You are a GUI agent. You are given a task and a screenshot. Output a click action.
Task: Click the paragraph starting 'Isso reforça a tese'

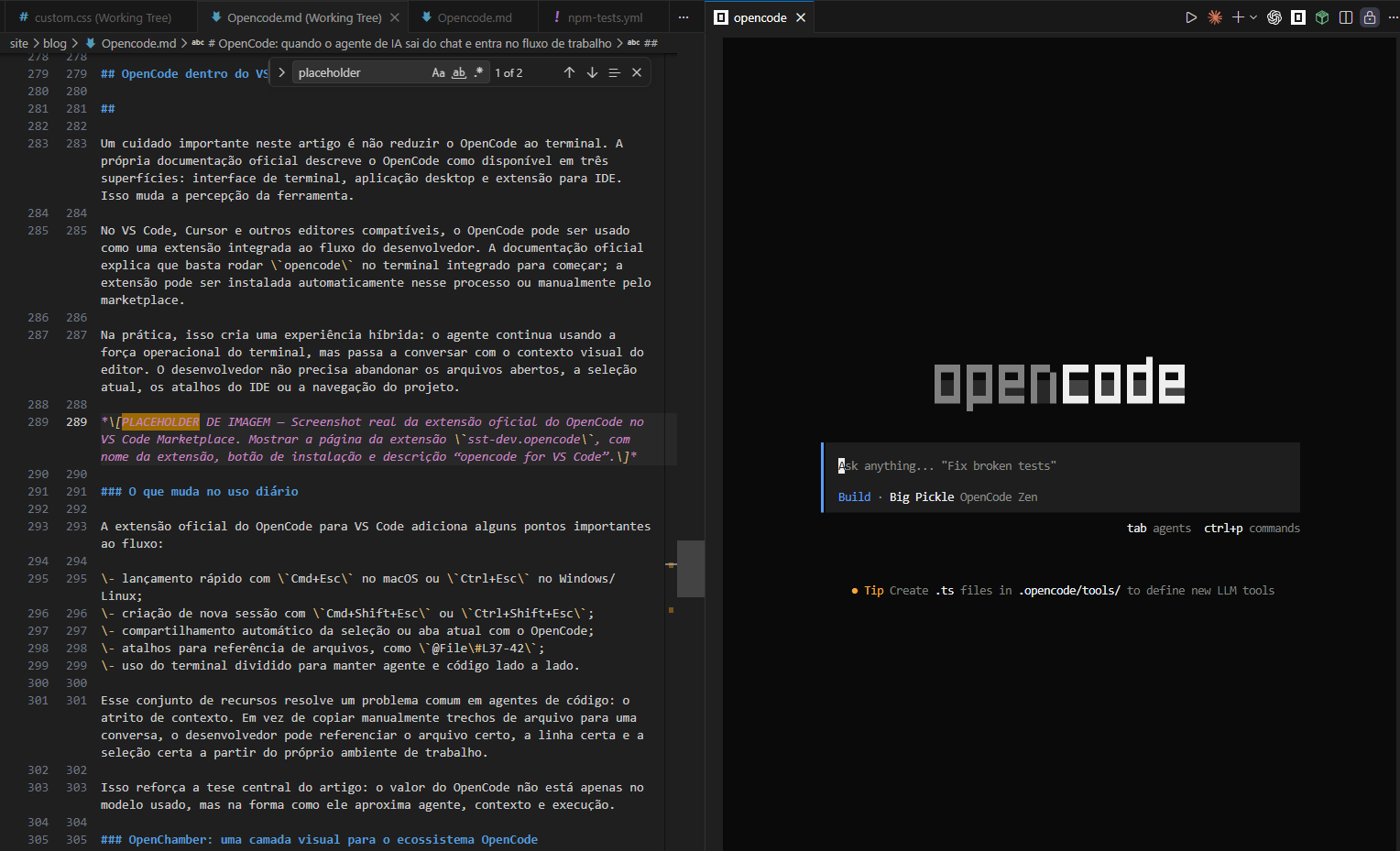[x=372, y=796]
